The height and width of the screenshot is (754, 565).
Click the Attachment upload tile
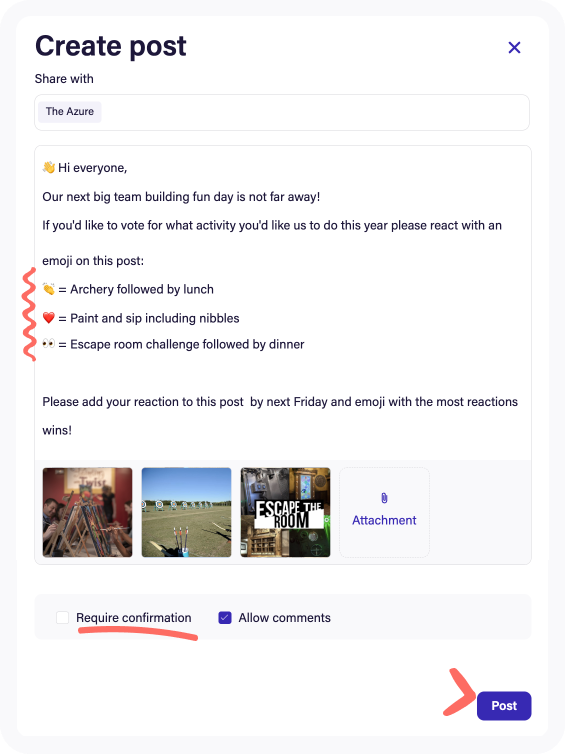coord(384,512)
